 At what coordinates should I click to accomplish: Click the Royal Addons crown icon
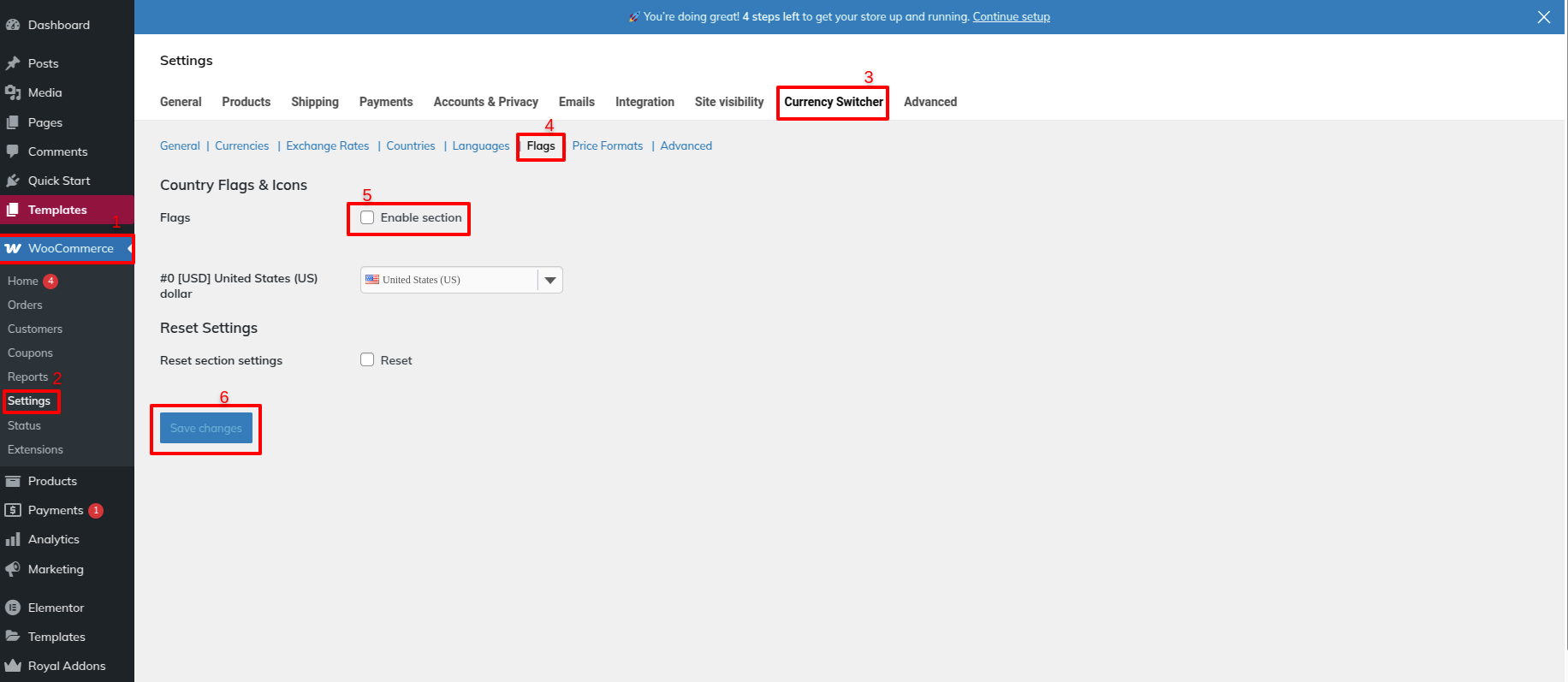(13, 666)
